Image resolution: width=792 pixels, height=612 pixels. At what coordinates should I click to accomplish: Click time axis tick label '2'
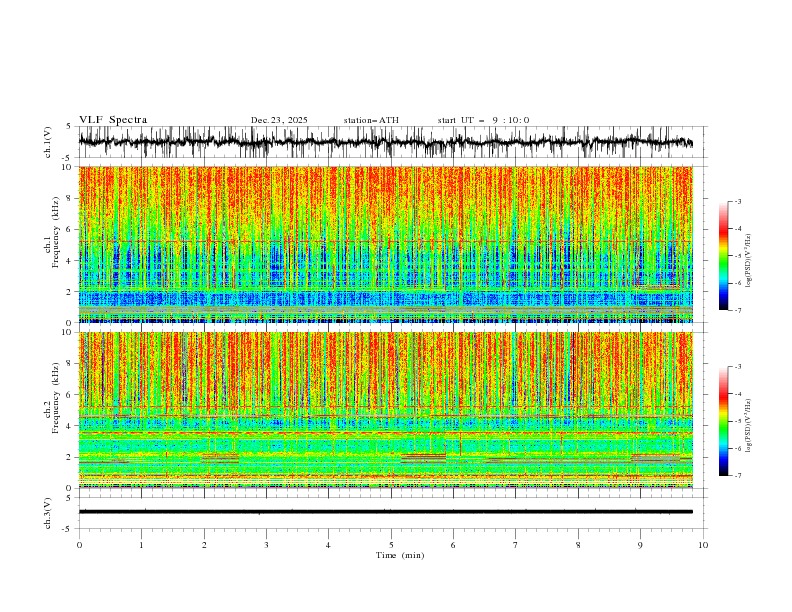pos(204,545)
